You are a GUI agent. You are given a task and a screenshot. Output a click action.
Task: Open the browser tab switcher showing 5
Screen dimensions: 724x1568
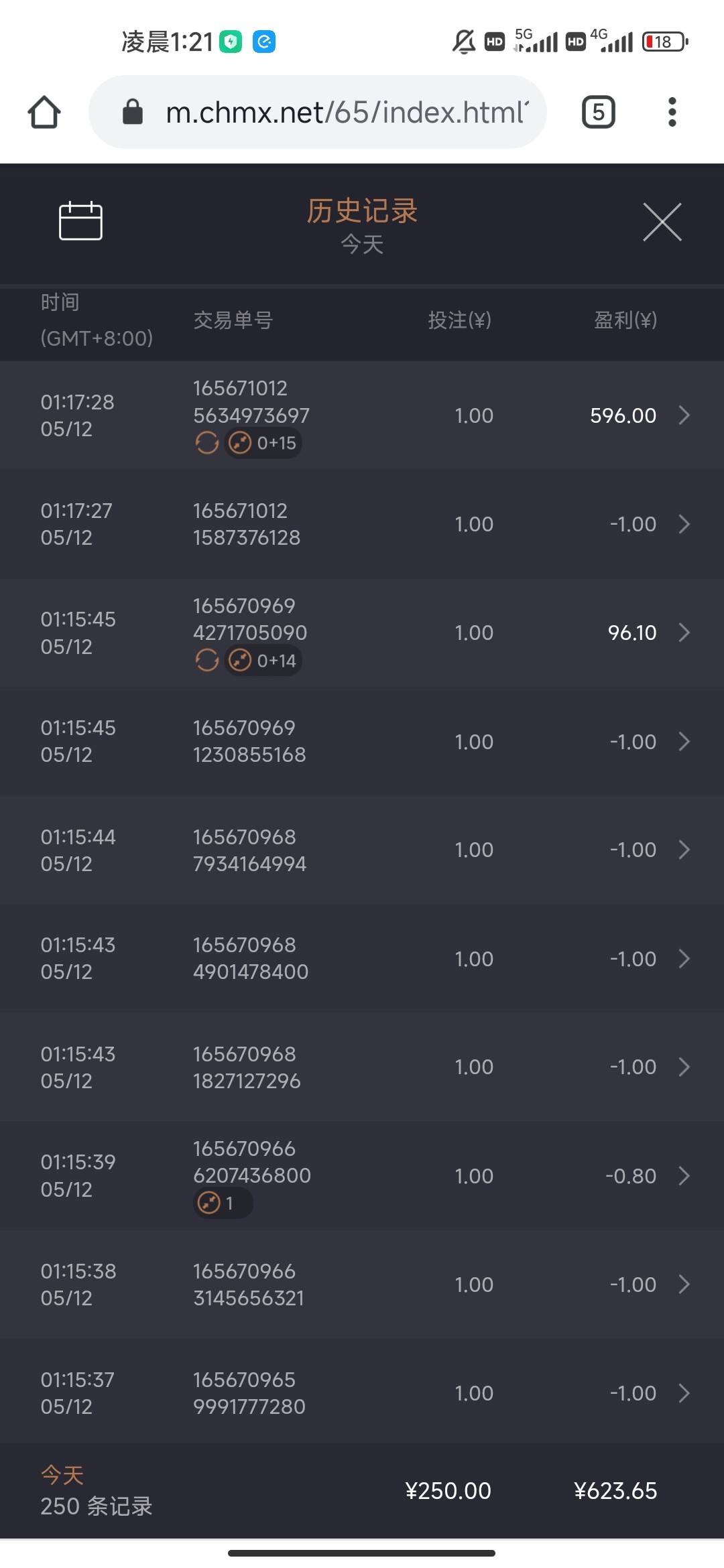click(598, 112)
